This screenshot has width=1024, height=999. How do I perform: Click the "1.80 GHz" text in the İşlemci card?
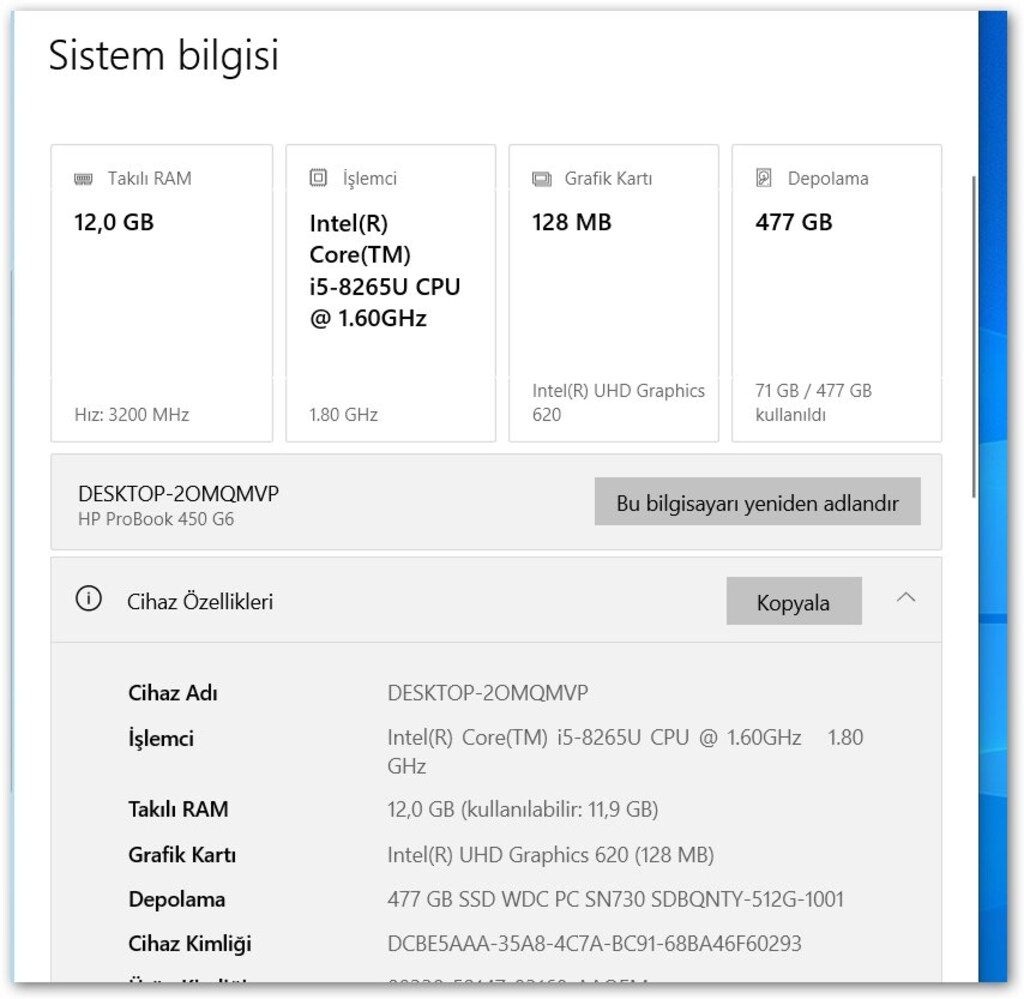point(344,415)
